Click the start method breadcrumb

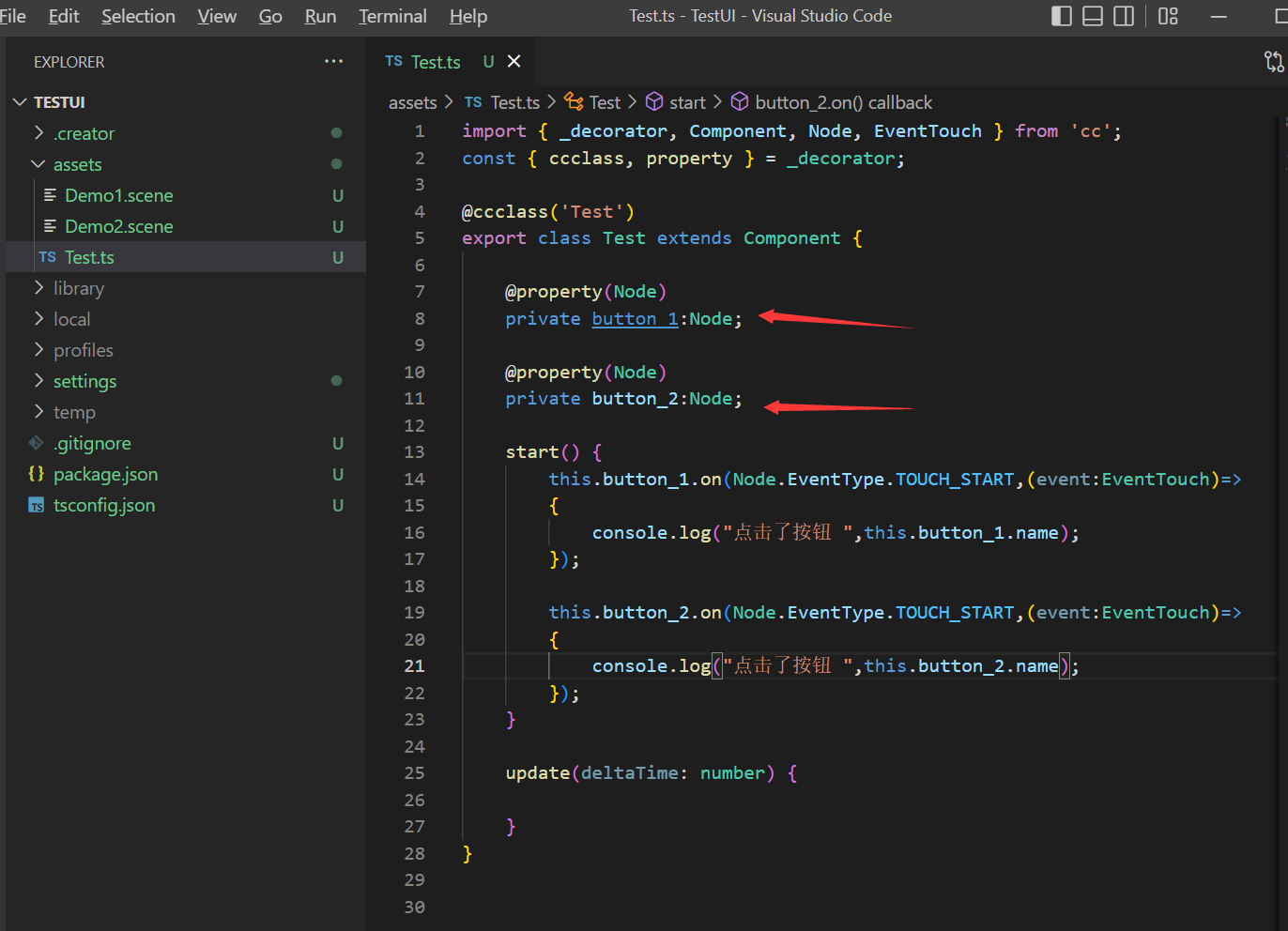687,102
